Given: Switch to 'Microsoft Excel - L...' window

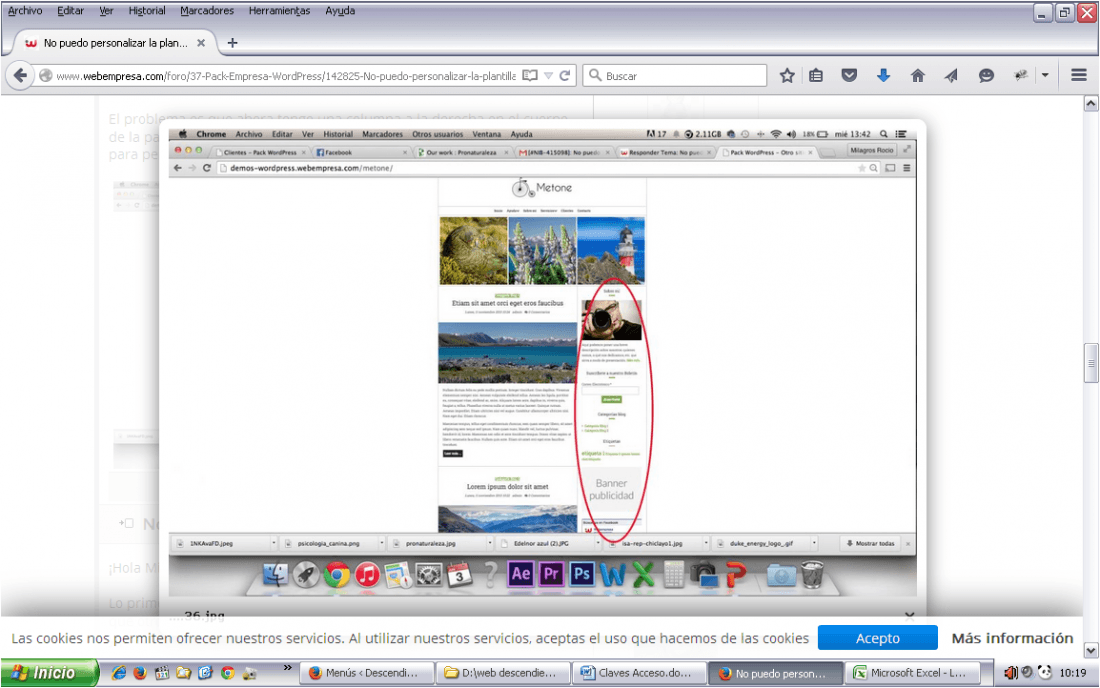Looking at the screenshot, I should click(911, 673).
